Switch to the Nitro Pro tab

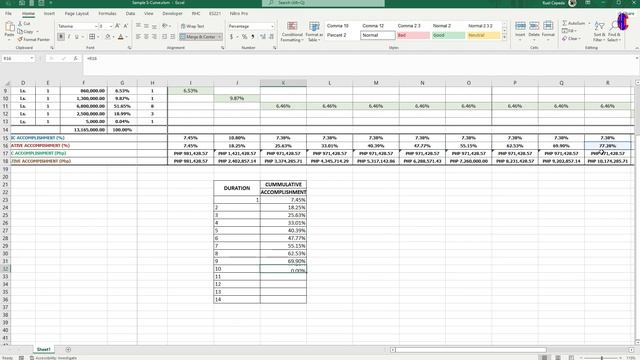(x=238, y=13)
